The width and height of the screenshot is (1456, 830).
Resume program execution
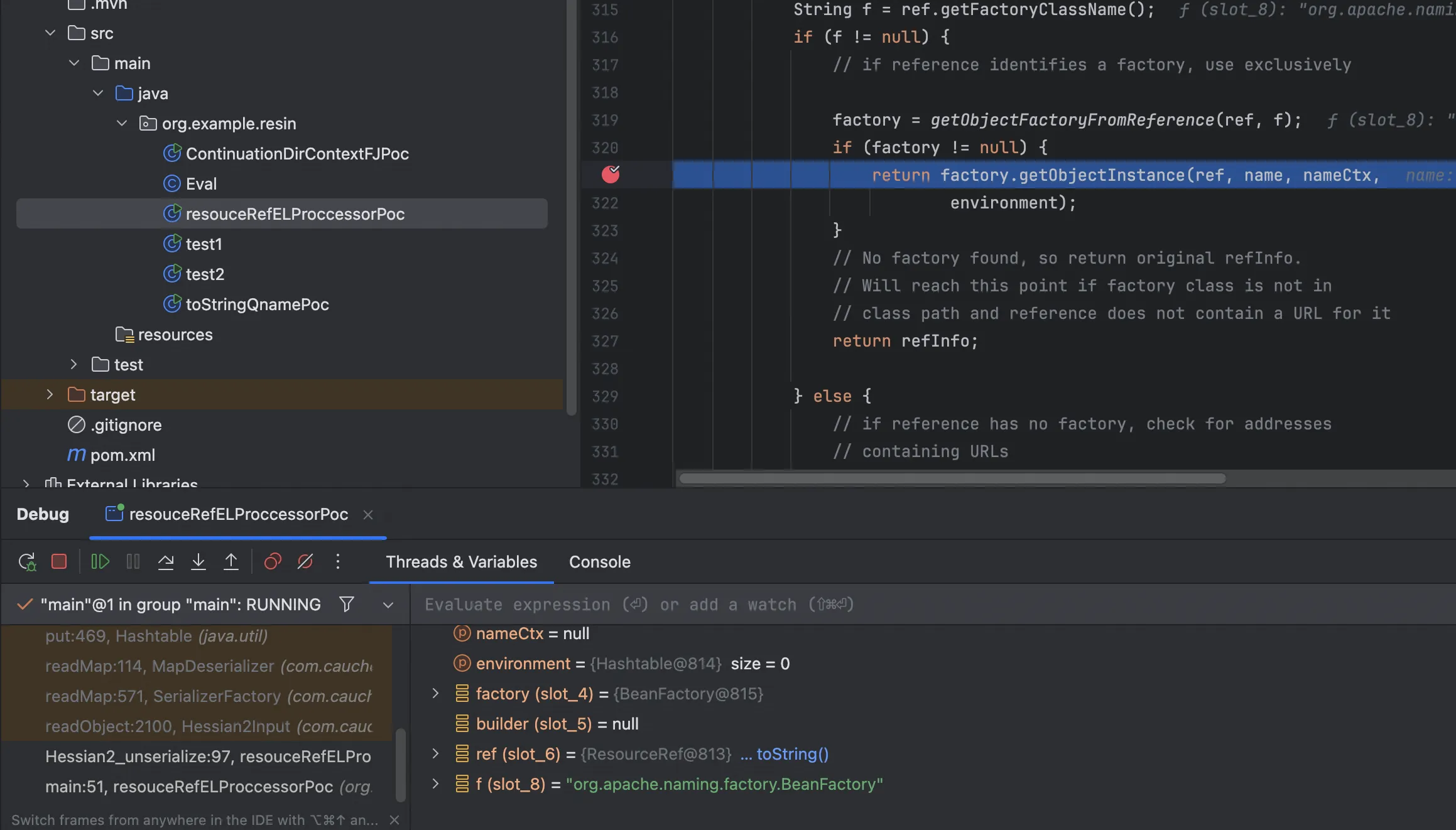[100, 561]
